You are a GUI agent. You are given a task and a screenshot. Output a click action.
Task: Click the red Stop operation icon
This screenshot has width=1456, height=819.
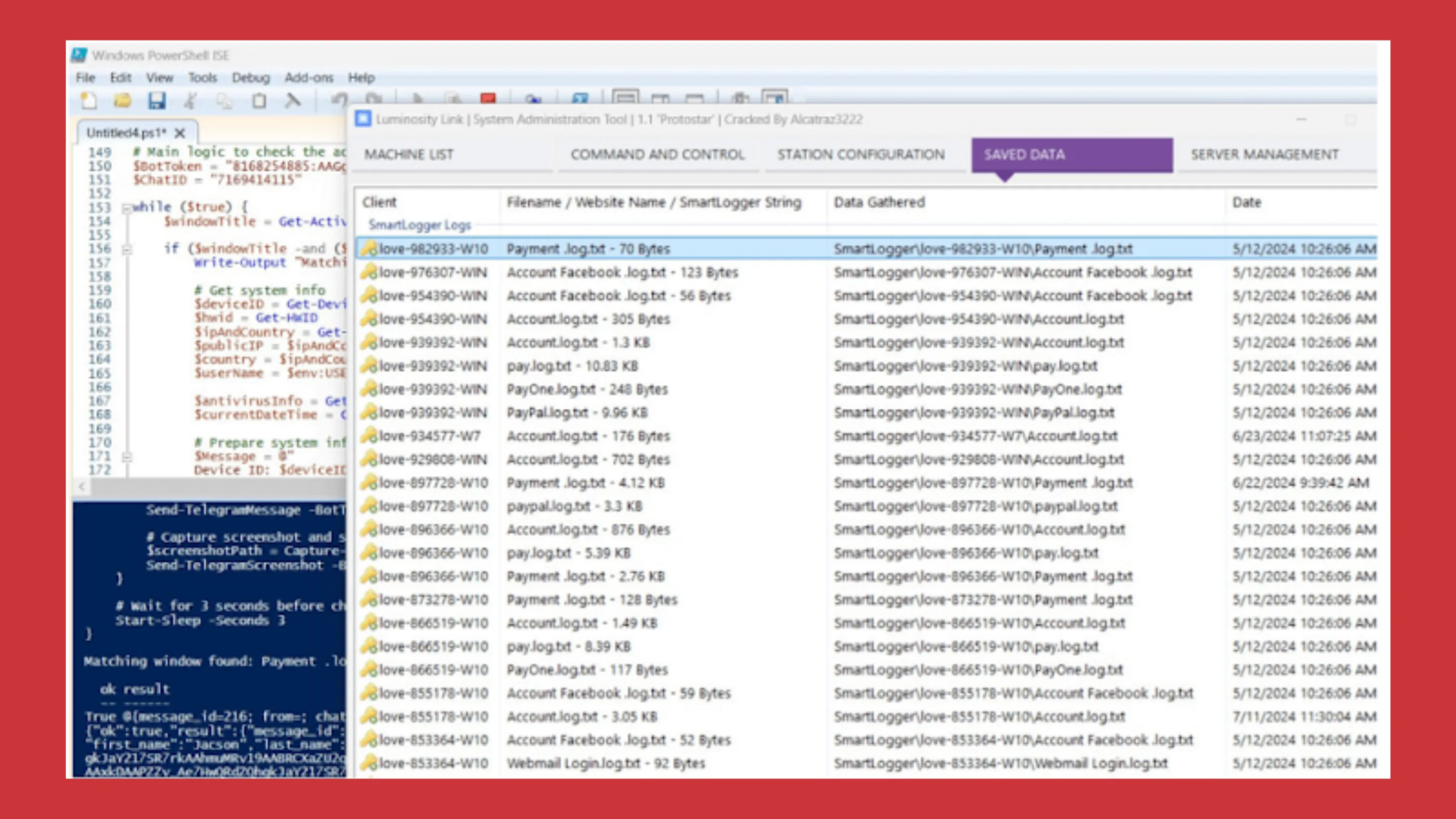click(488, 99)
